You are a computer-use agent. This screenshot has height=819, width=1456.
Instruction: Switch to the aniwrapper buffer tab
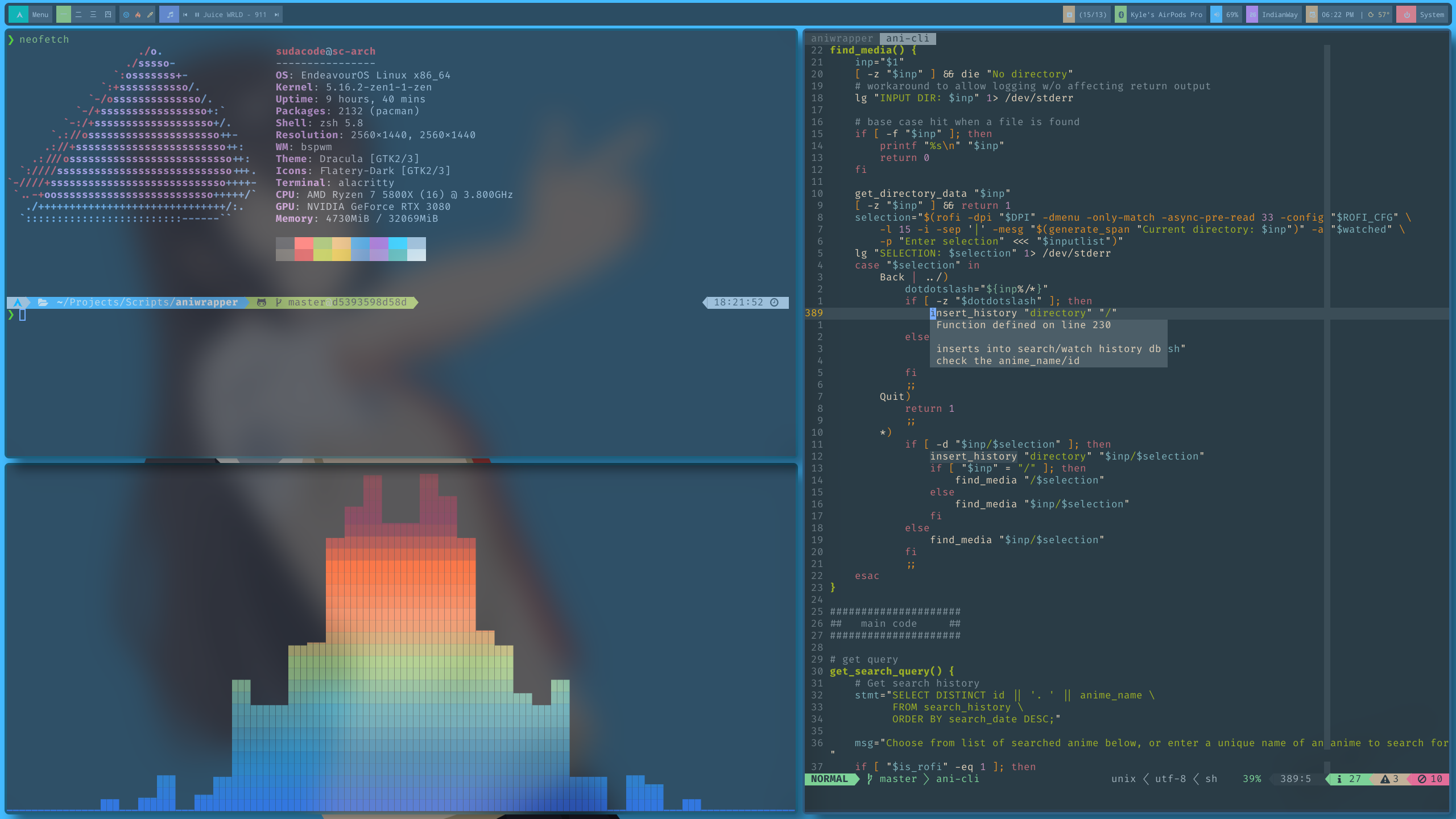tap(842, 39)
